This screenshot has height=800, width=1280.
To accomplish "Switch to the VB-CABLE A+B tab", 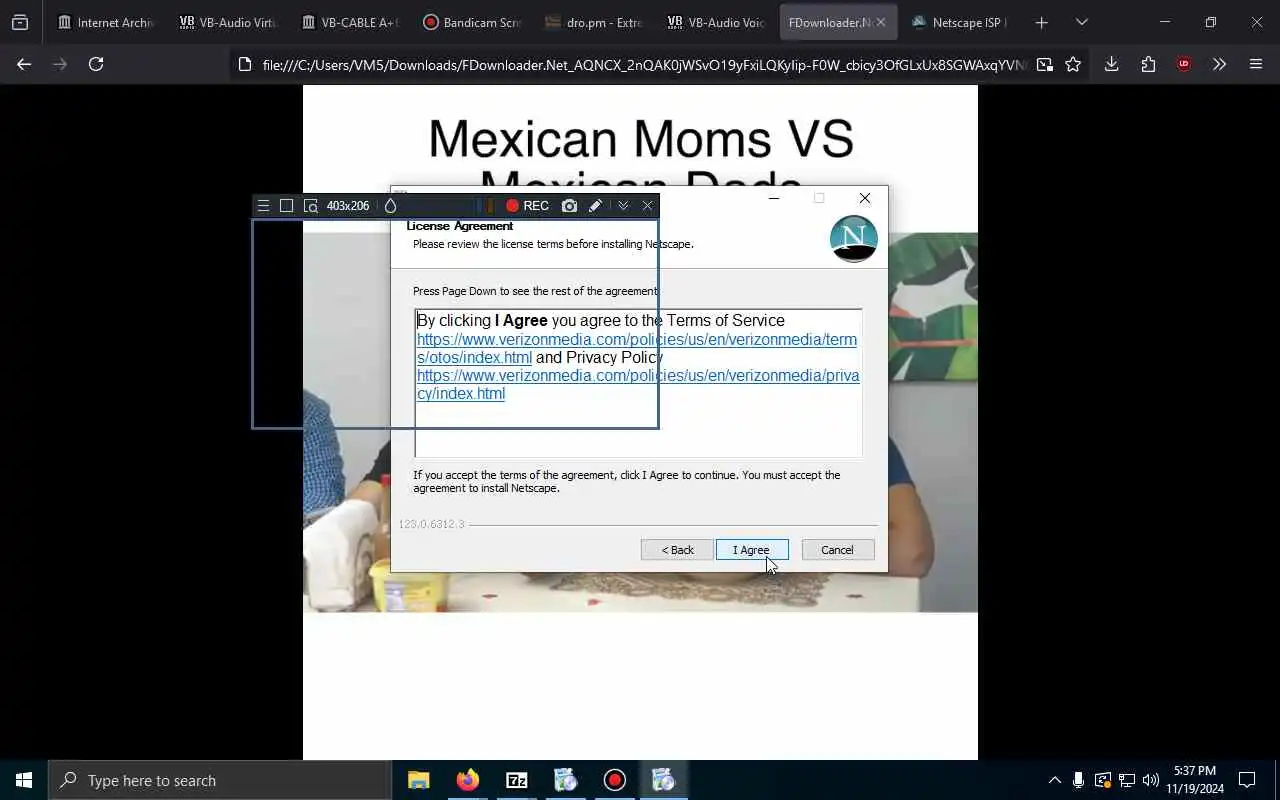I will (x=350, y=22).
